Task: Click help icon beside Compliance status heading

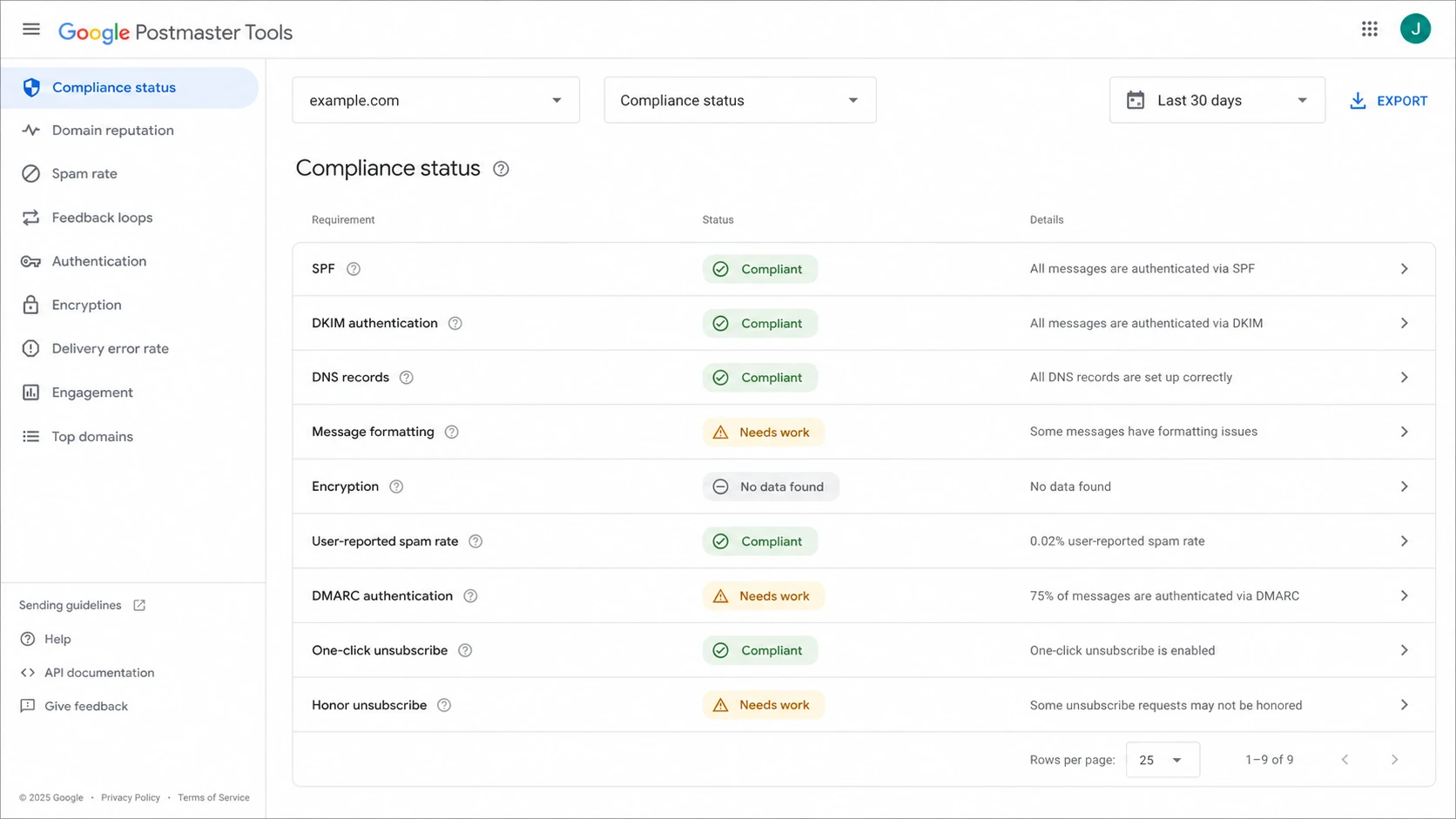Action: [501, 169]
